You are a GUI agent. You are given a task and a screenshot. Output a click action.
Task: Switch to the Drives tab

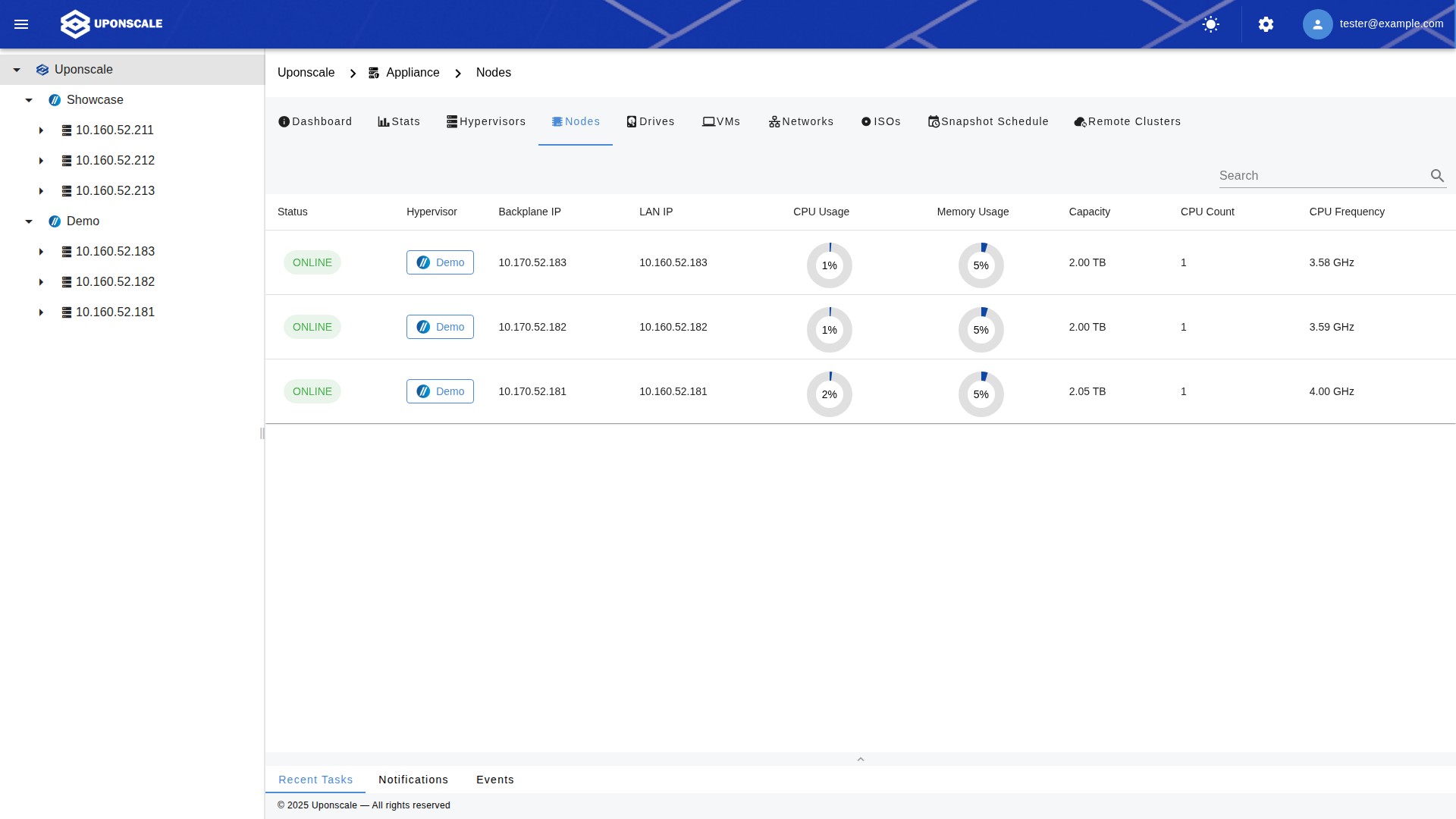point(651,121)
